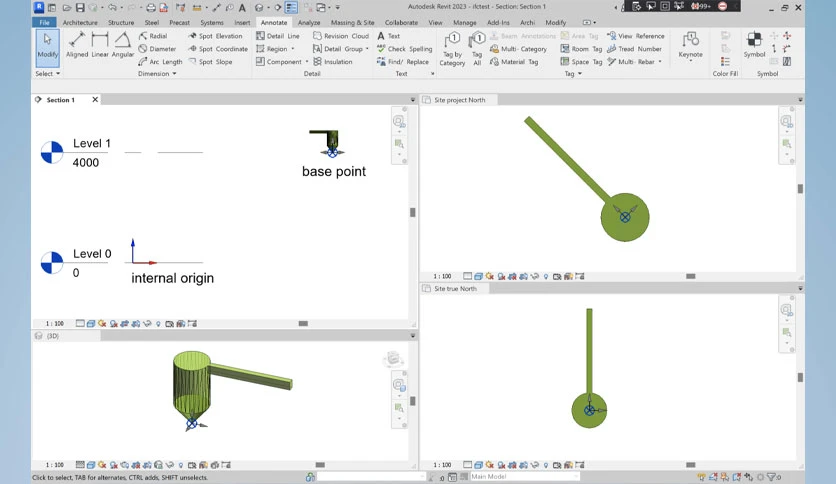Viewport: 836px width, 484px height.
Task: Open Main Model design options combo box
Action: click(524, 477)
